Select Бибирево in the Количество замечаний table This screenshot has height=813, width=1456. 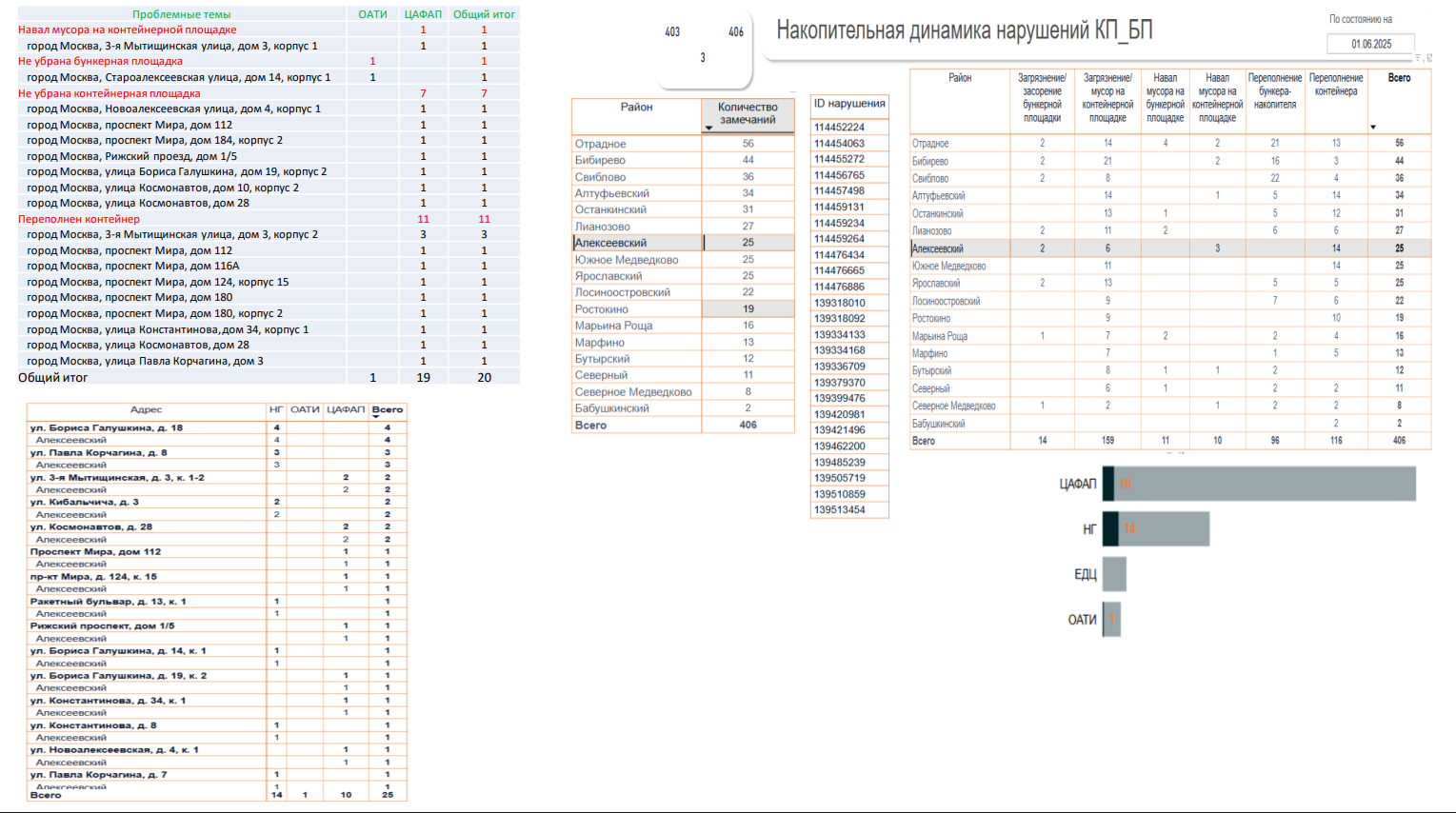point(600,160)
